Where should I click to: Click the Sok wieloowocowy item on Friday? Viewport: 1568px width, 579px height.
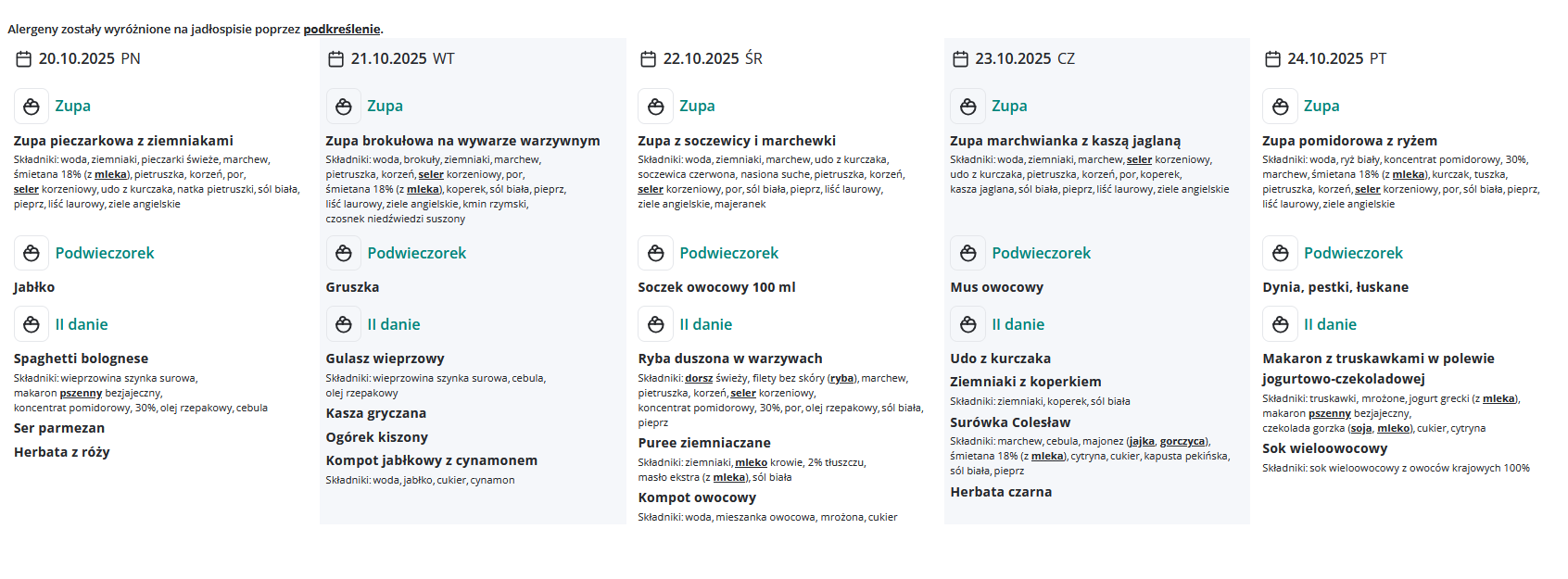[1324, 448]
